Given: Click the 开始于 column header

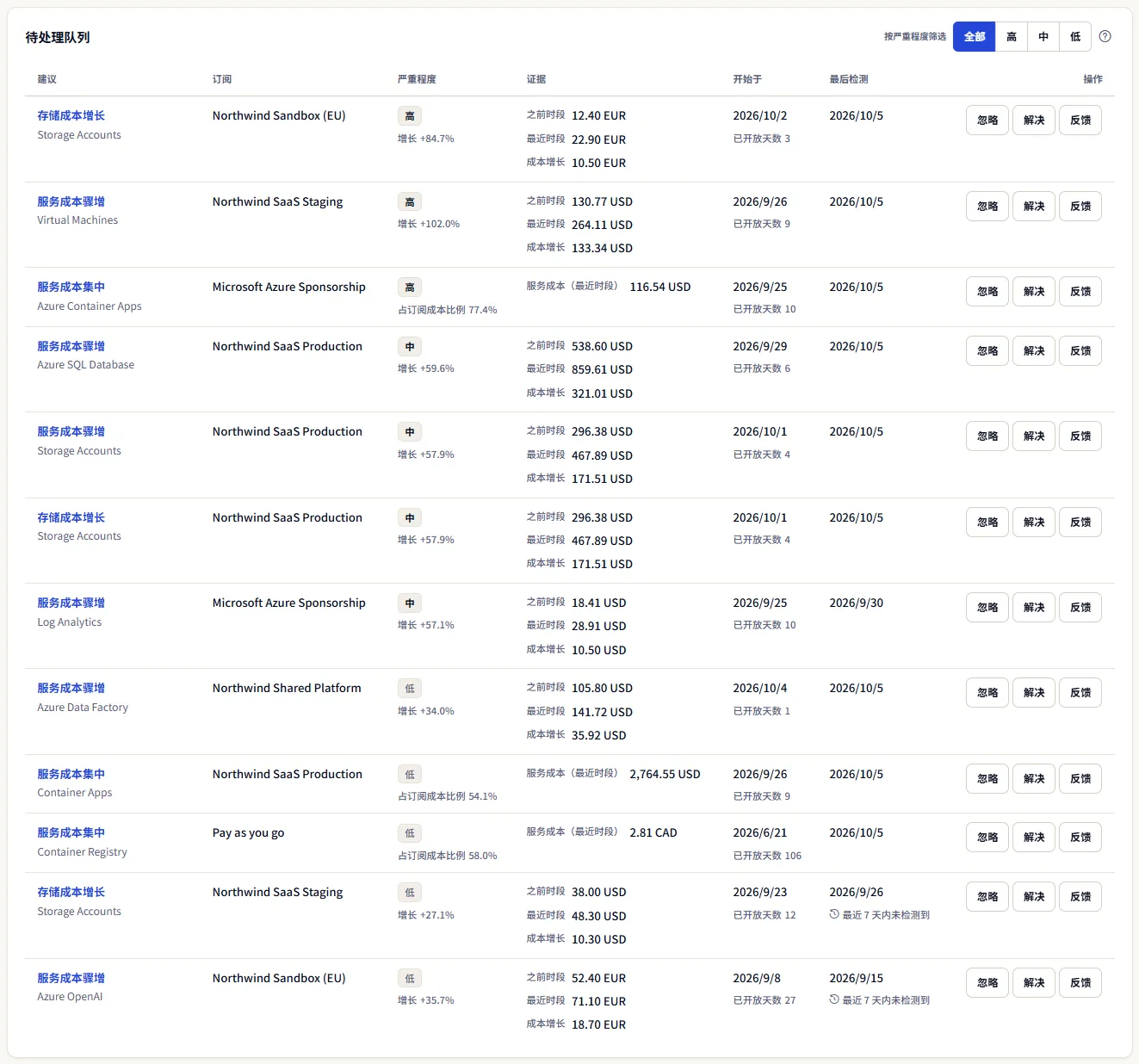Looking at the screenshot, I should tap(747, 79).
